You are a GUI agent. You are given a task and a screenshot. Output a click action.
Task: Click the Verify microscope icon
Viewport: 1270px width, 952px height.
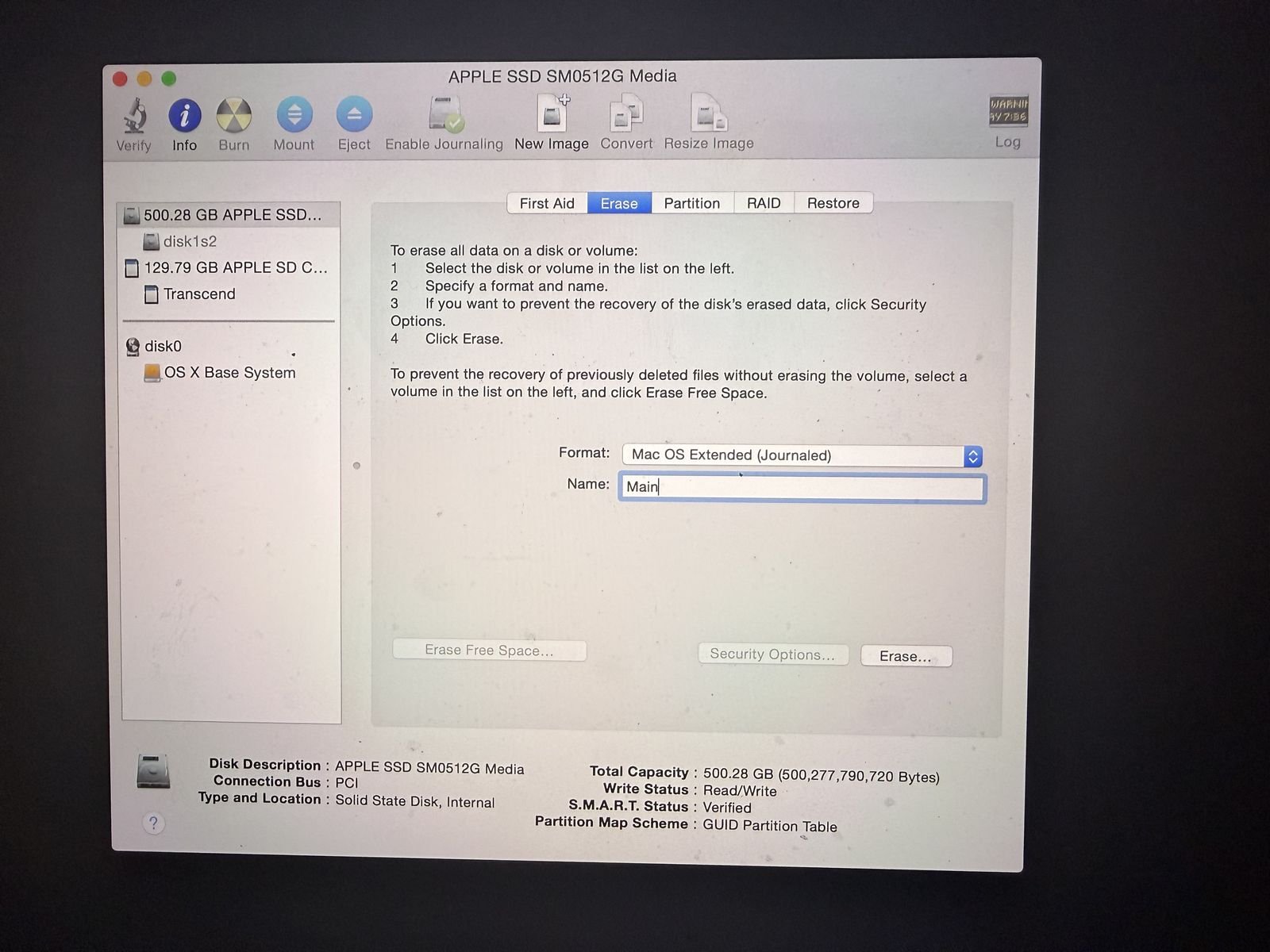click(134, 117)
